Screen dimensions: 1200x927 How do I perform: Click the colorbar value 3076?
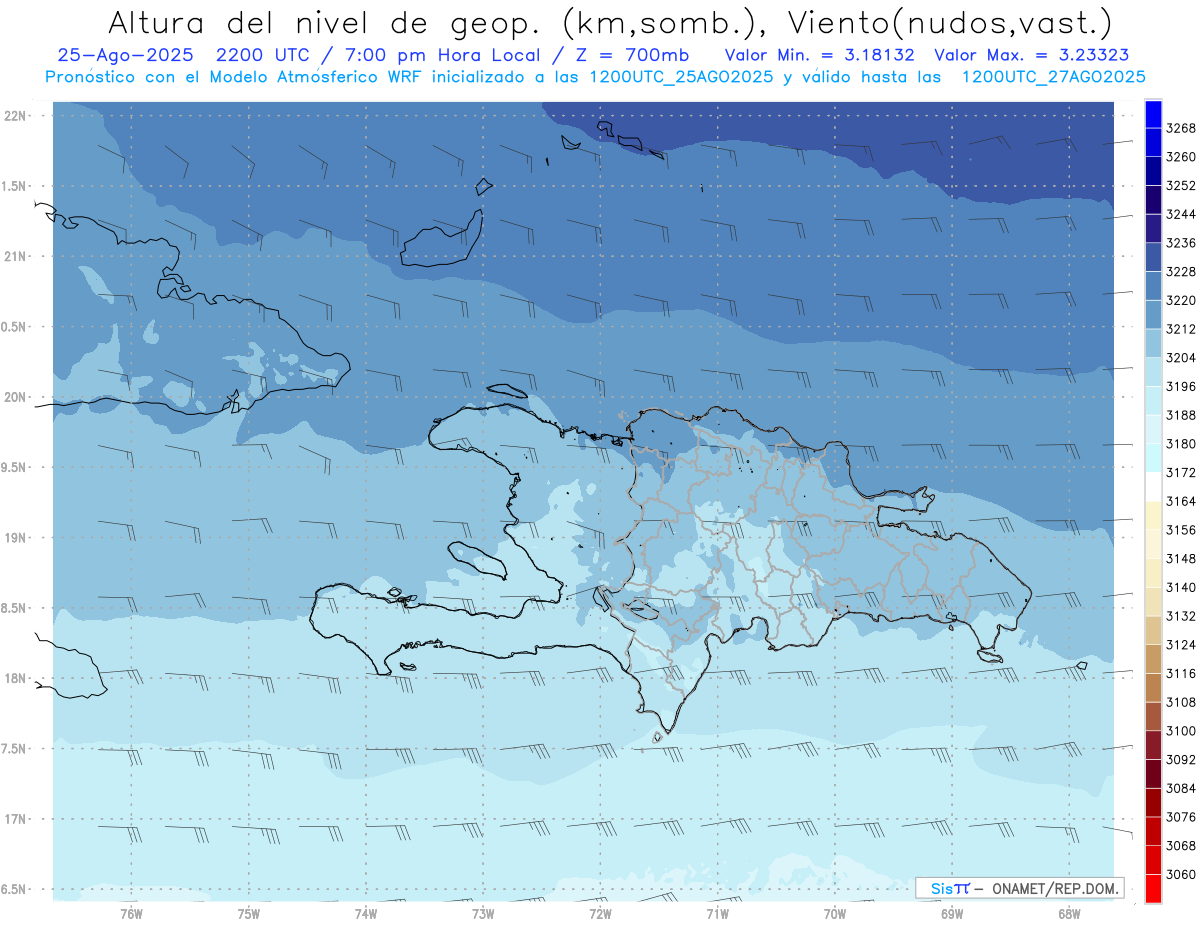click(1181, 817)
